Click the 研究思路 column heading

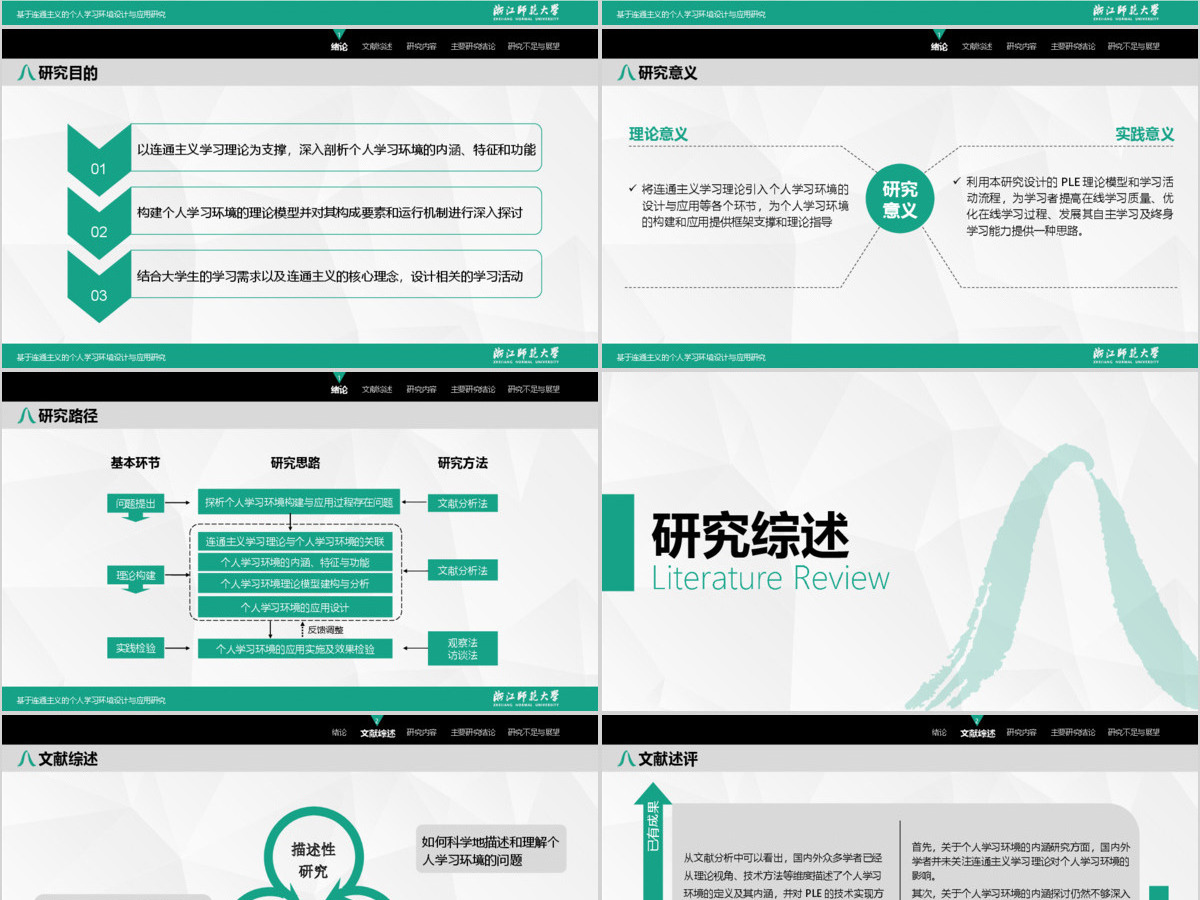tap(295, 463)
